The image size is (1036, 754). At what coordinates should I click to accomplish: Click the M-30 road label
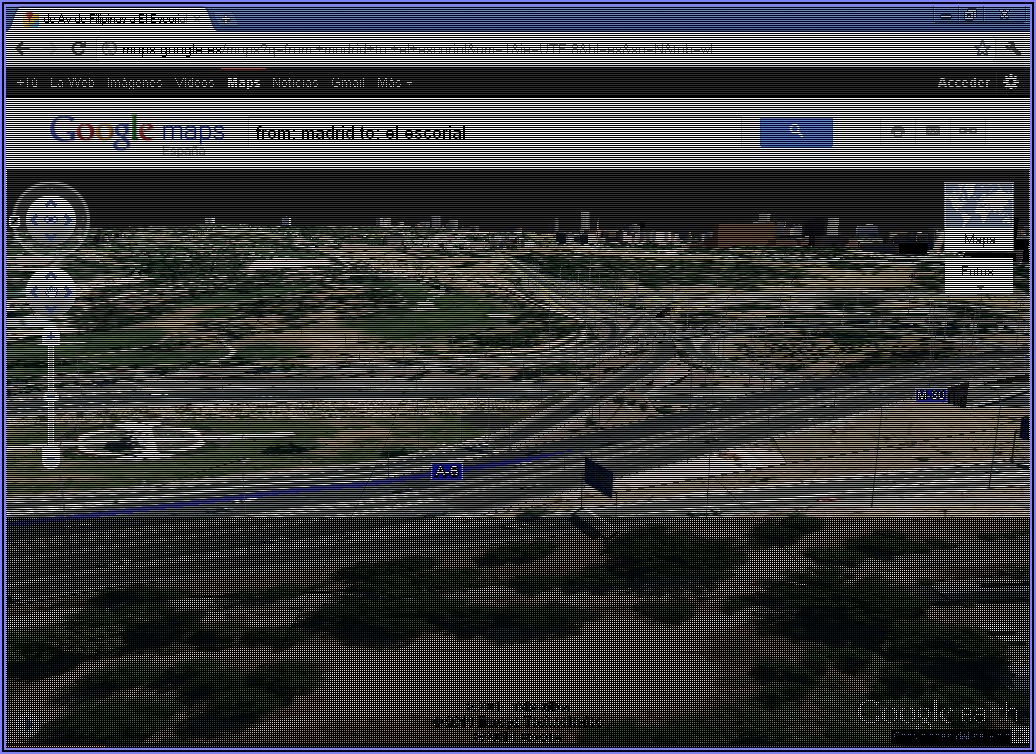click(932, 395)
